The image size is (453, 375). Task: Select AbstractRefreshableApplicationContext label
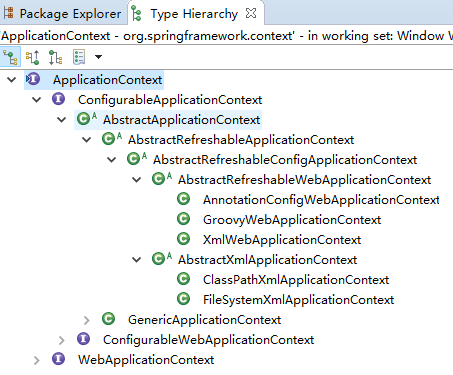(241, 140)
